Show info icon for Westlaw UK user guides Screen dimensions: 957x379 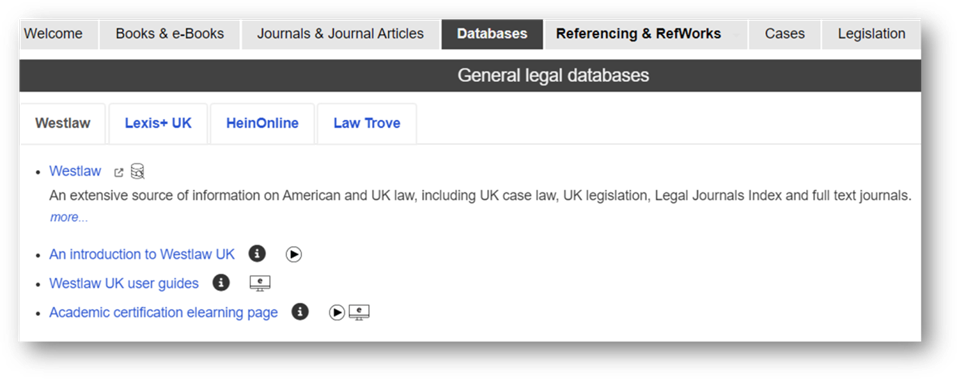221,283
